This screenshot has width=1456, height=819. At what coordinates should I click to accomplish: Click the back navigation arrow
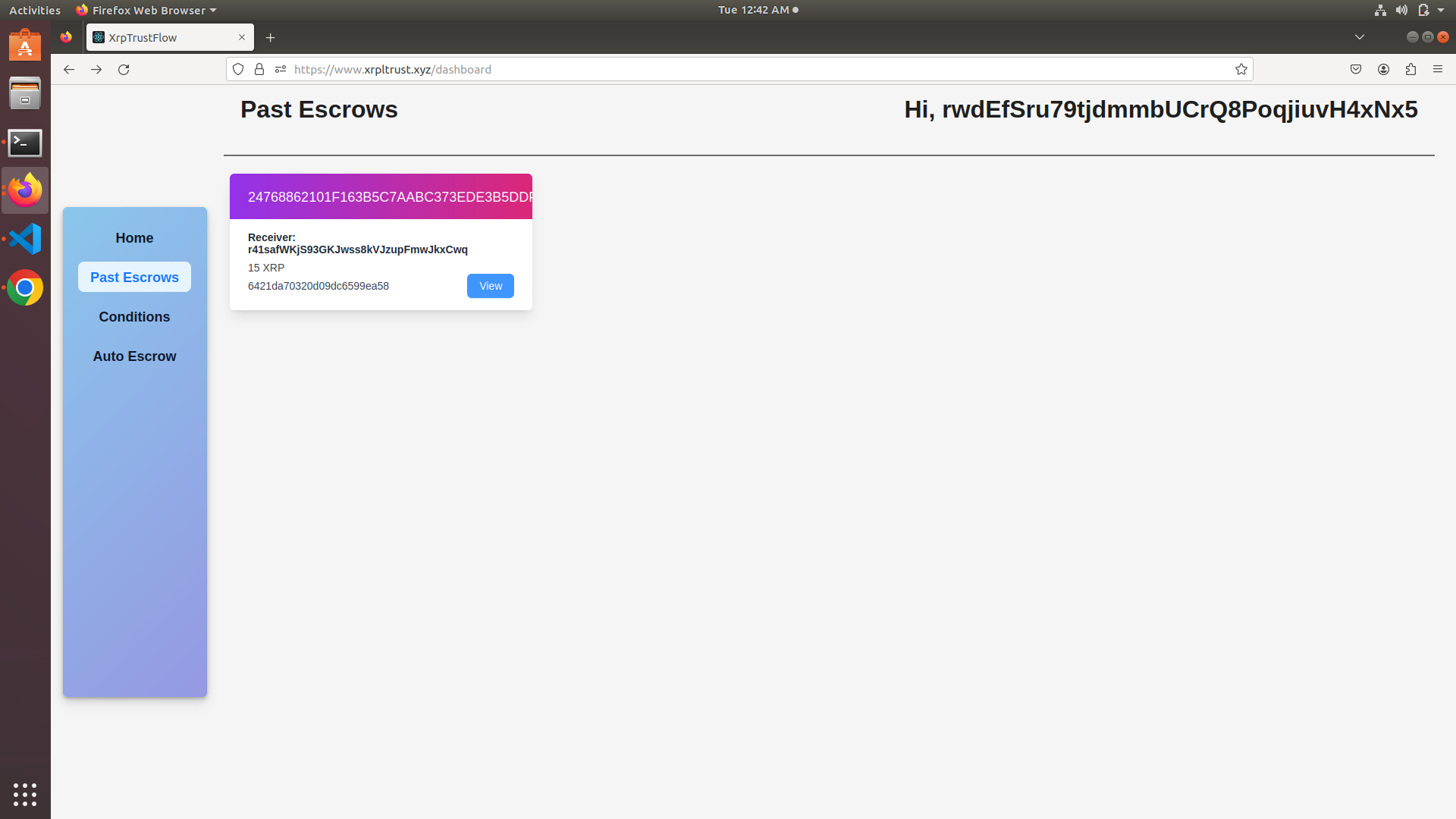coord(69,69)
